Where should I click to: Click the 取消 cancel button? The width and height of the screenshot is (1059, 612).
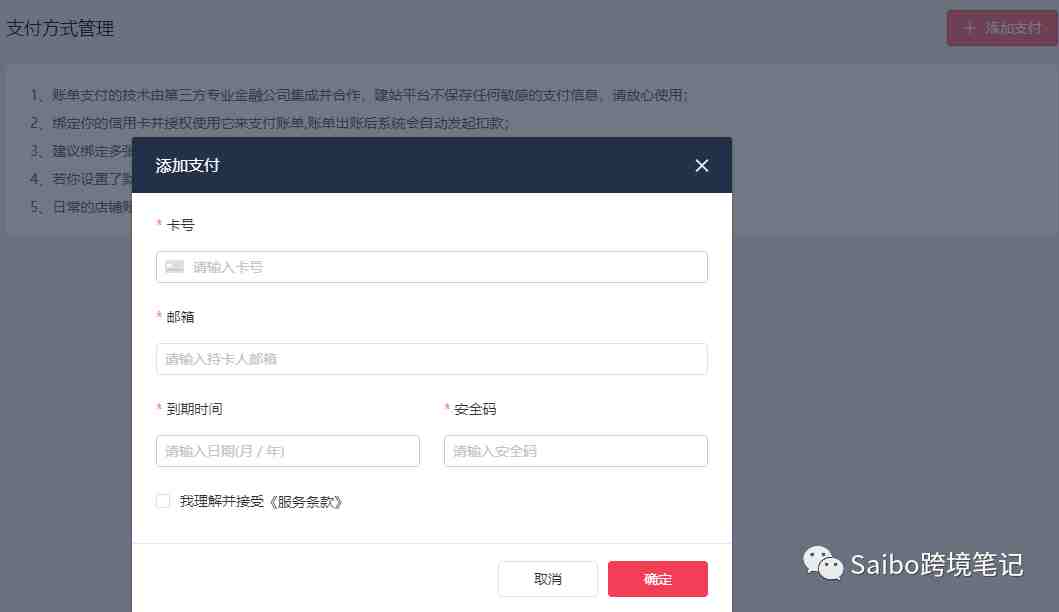click(548, 579)
